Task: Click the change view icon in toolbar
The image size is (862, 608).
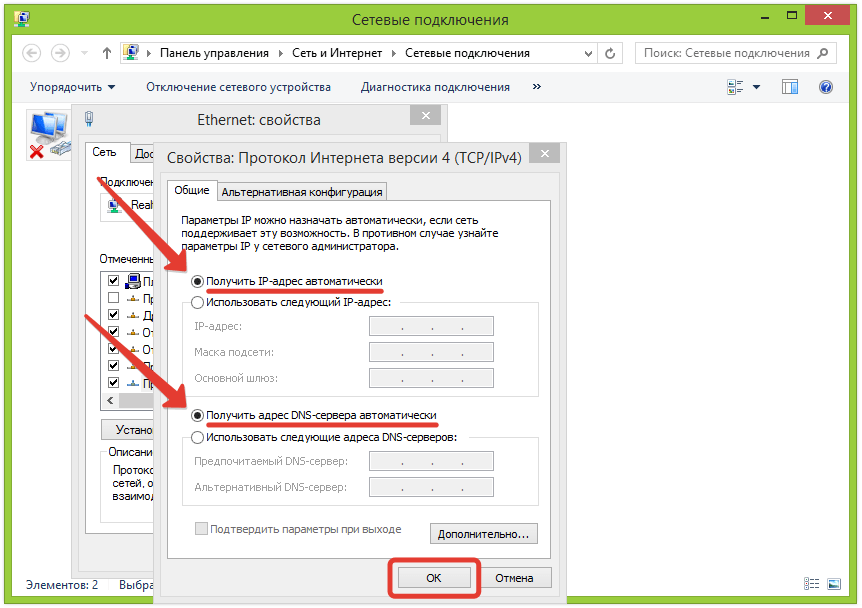Action: 735,87
